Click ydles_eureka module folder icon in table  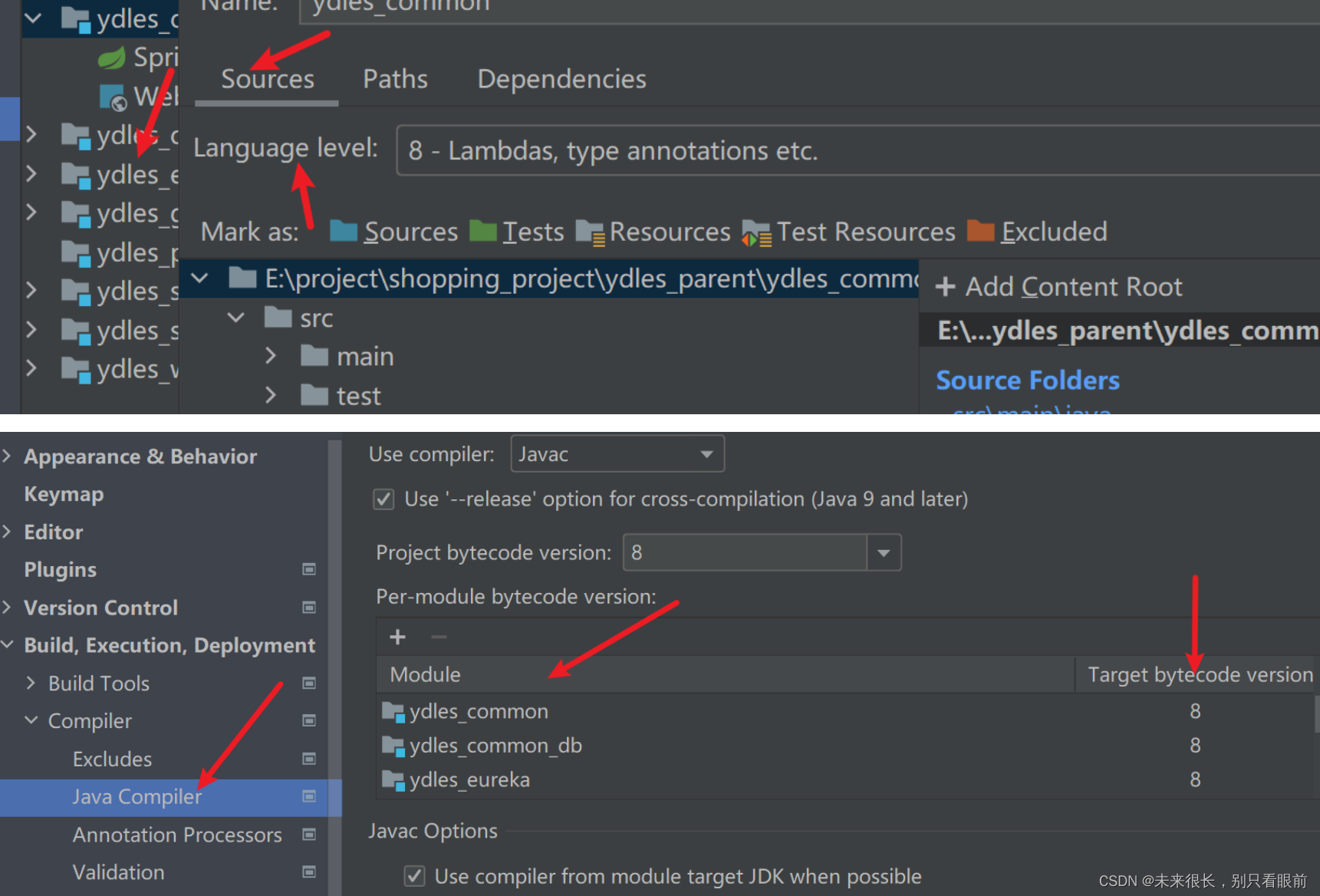click(393, 780)
